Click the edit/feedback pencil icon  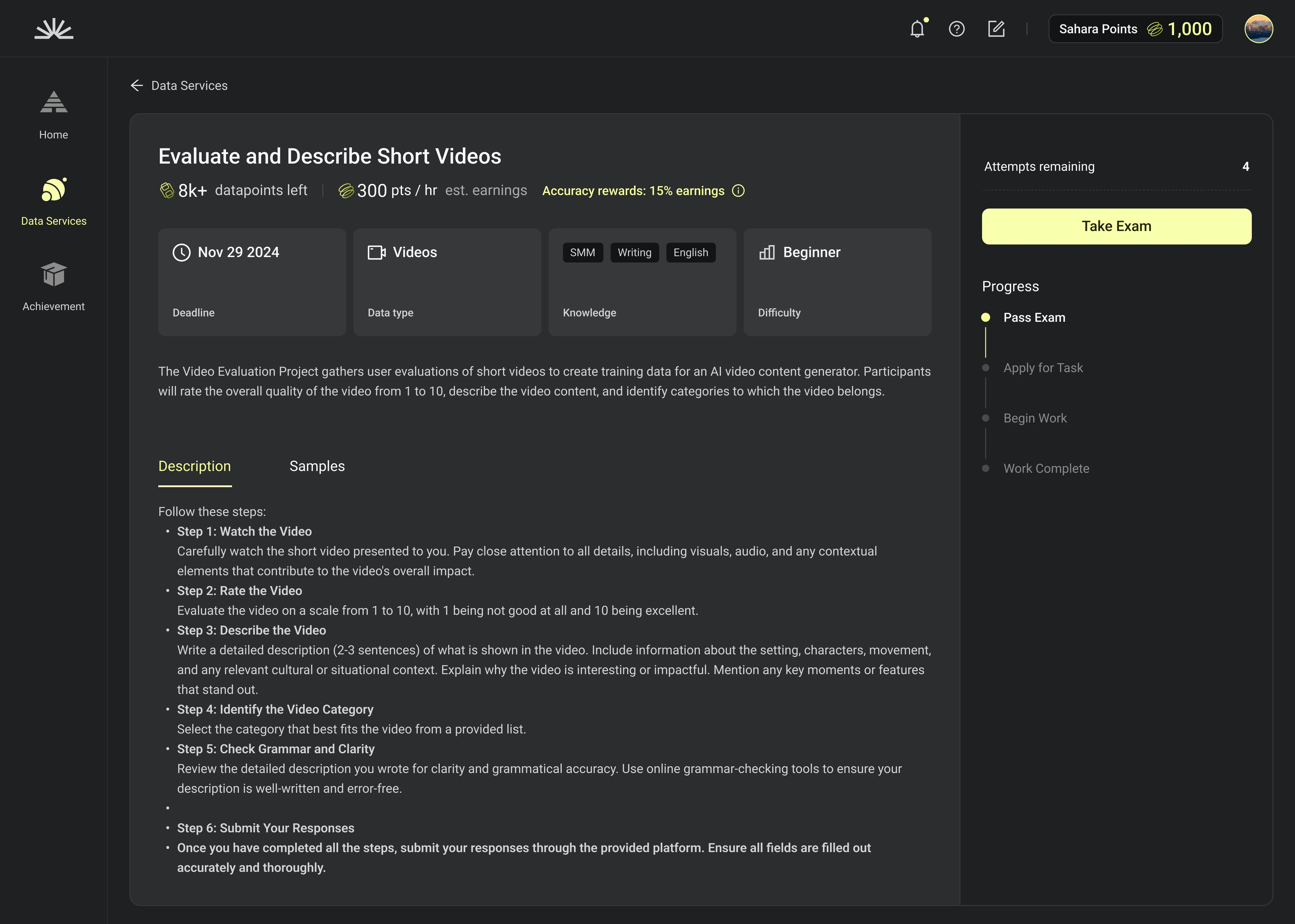(996, 28)
